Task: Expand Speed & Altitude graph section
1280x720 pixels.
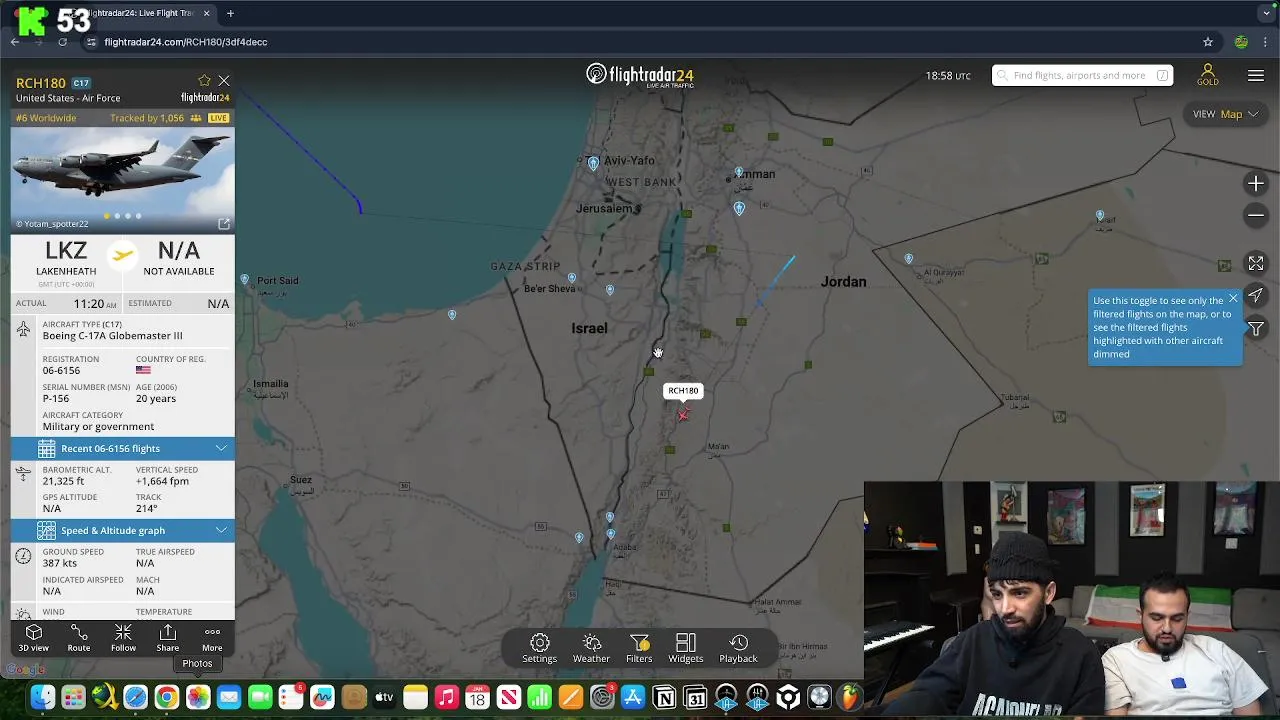Action: (x=123, y=530)
